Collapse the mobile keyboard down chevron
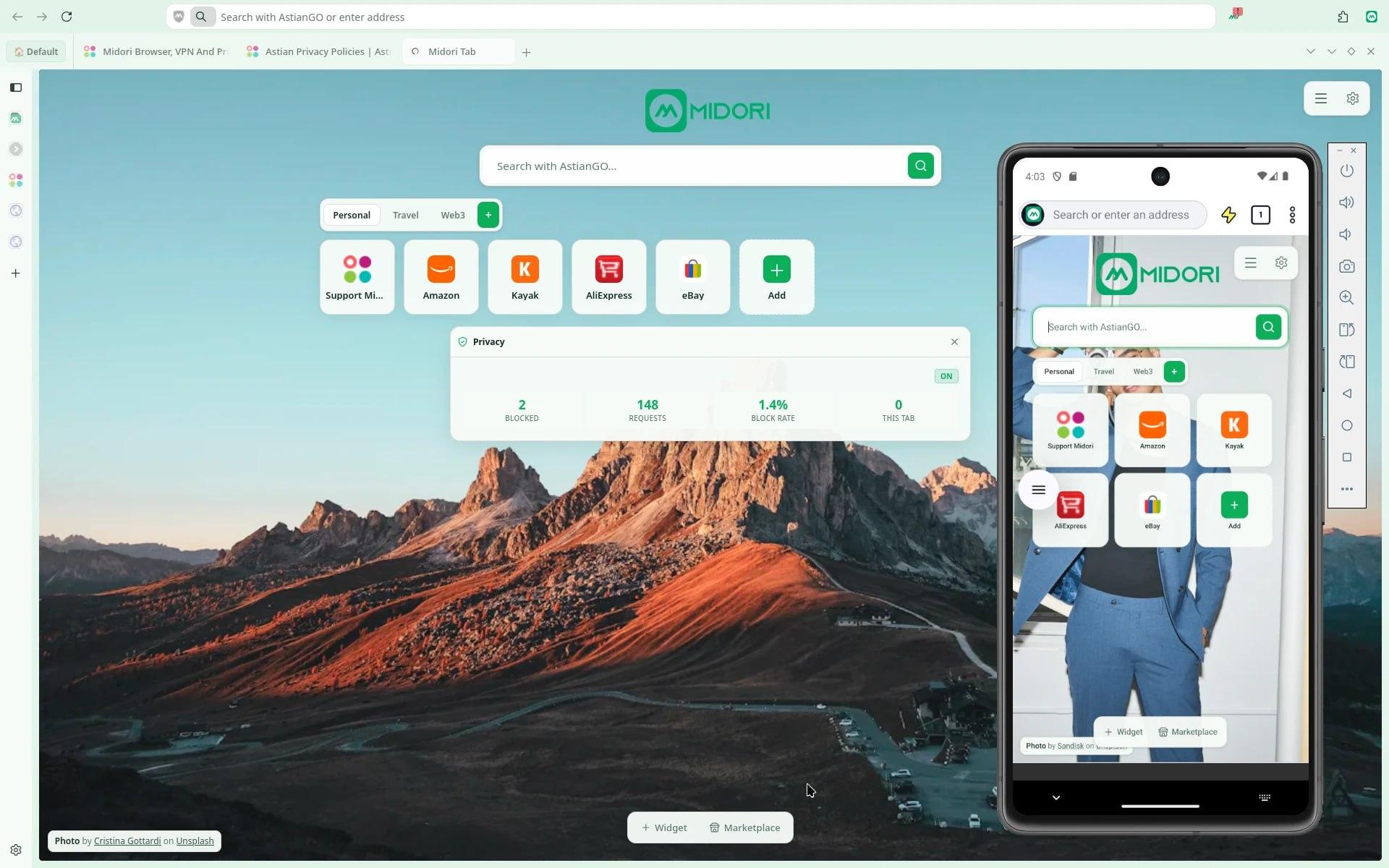The image size is (1389, 868). pyautogui.click(x=1056, y=797)
